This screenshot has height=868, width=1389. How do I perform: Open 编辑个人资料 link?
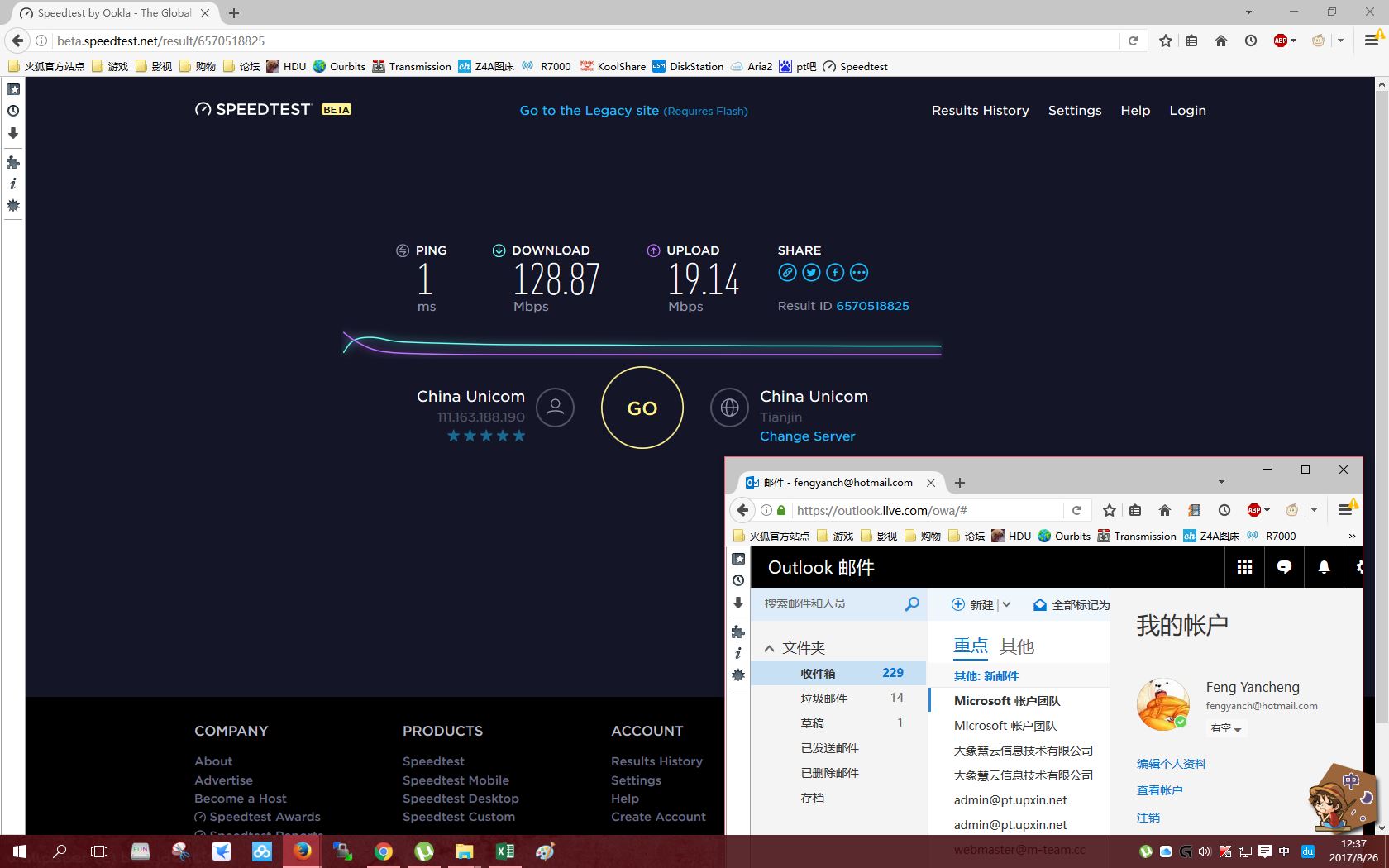(1171, 764)
